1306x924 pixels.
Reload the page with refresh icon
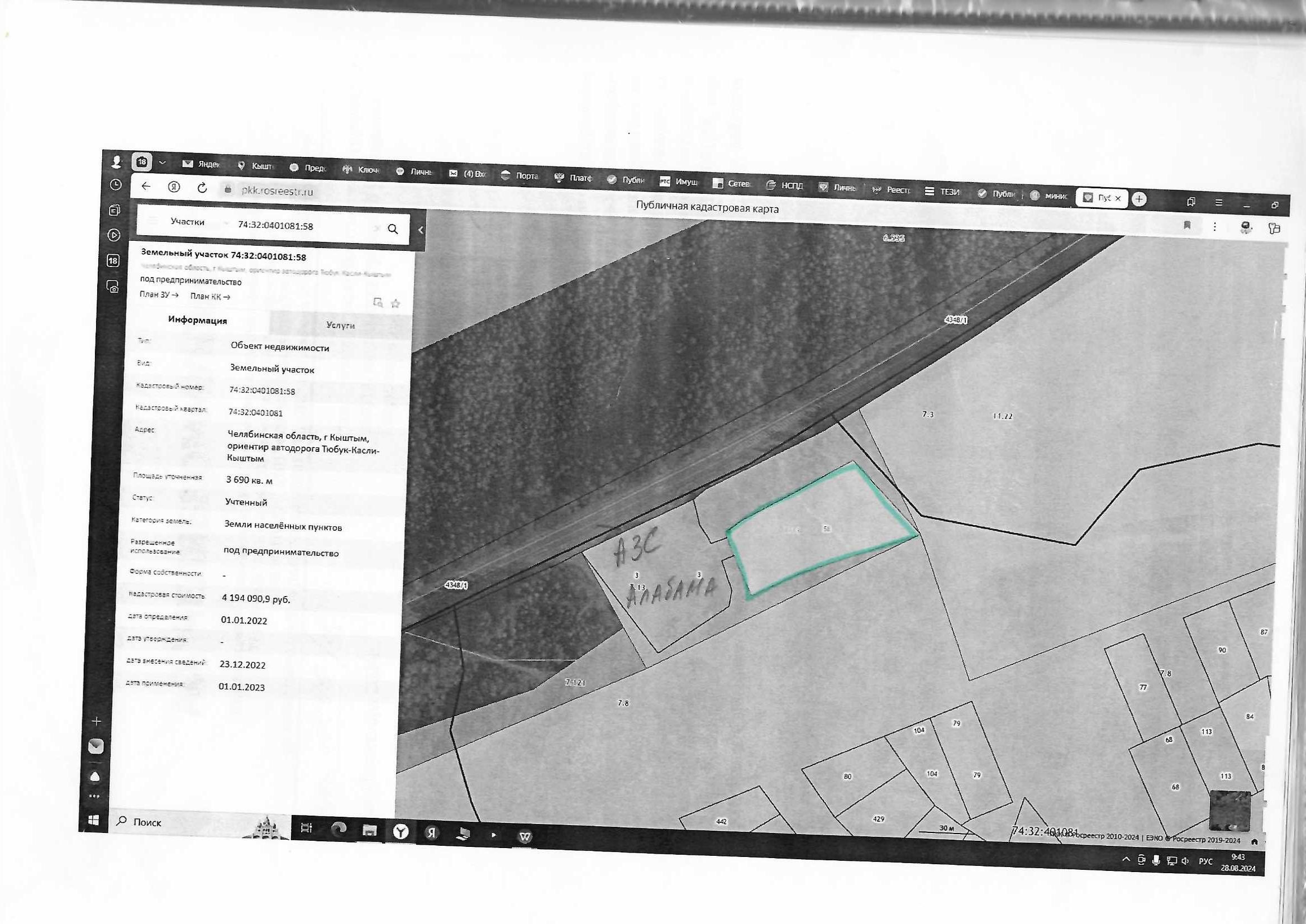point(202,188)
